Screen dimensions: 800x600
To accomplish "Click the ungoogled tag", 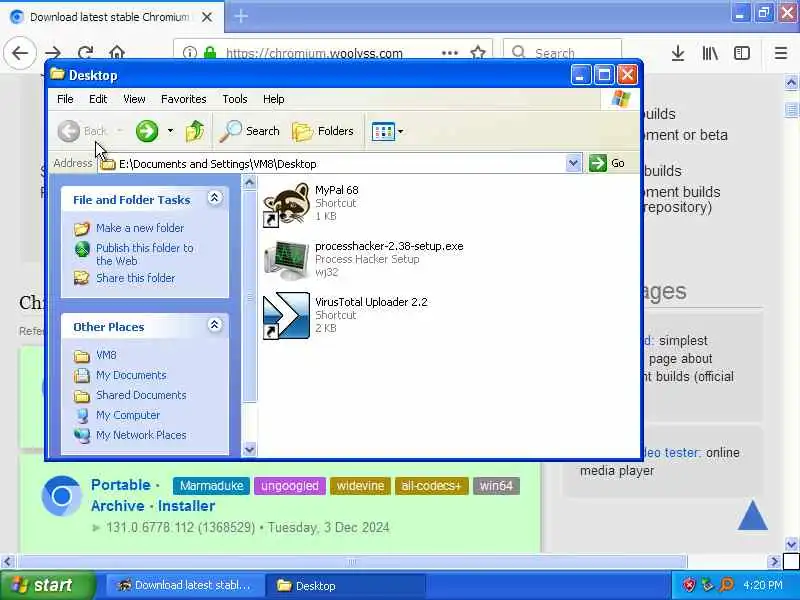I will click(290, 486).
